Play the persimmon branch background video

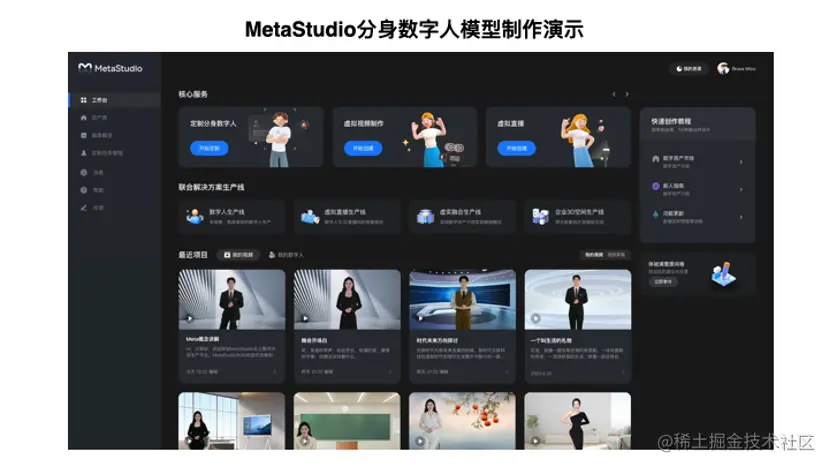(420, 440)
